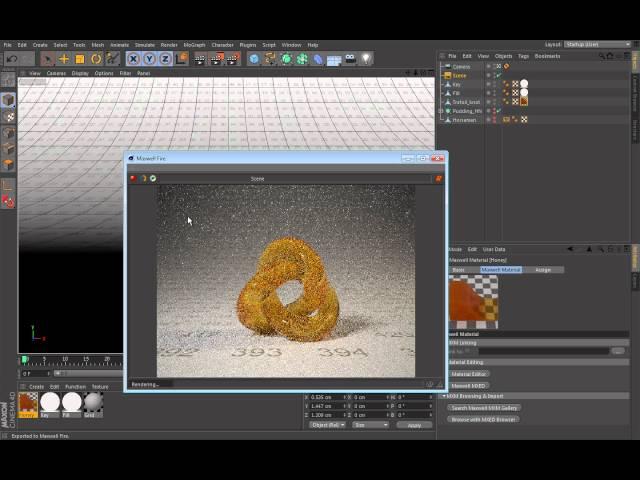Screen dimensions: 640x480
Task: Click the green NURBS generator icon
Action: (286, 59)
